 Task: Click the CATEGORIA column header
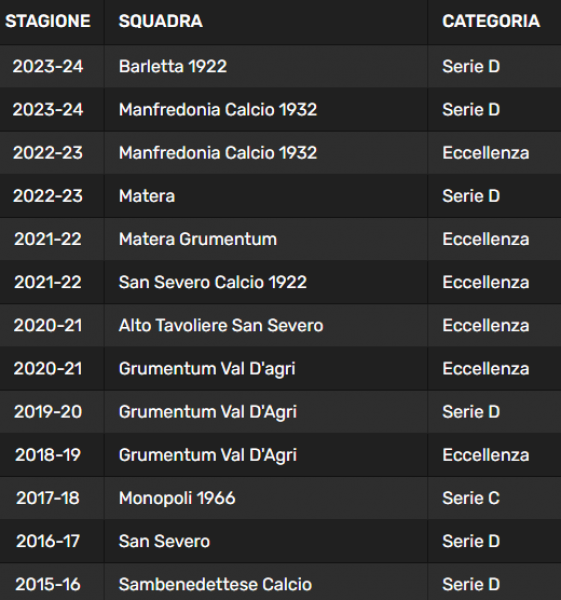pos(491,21)
